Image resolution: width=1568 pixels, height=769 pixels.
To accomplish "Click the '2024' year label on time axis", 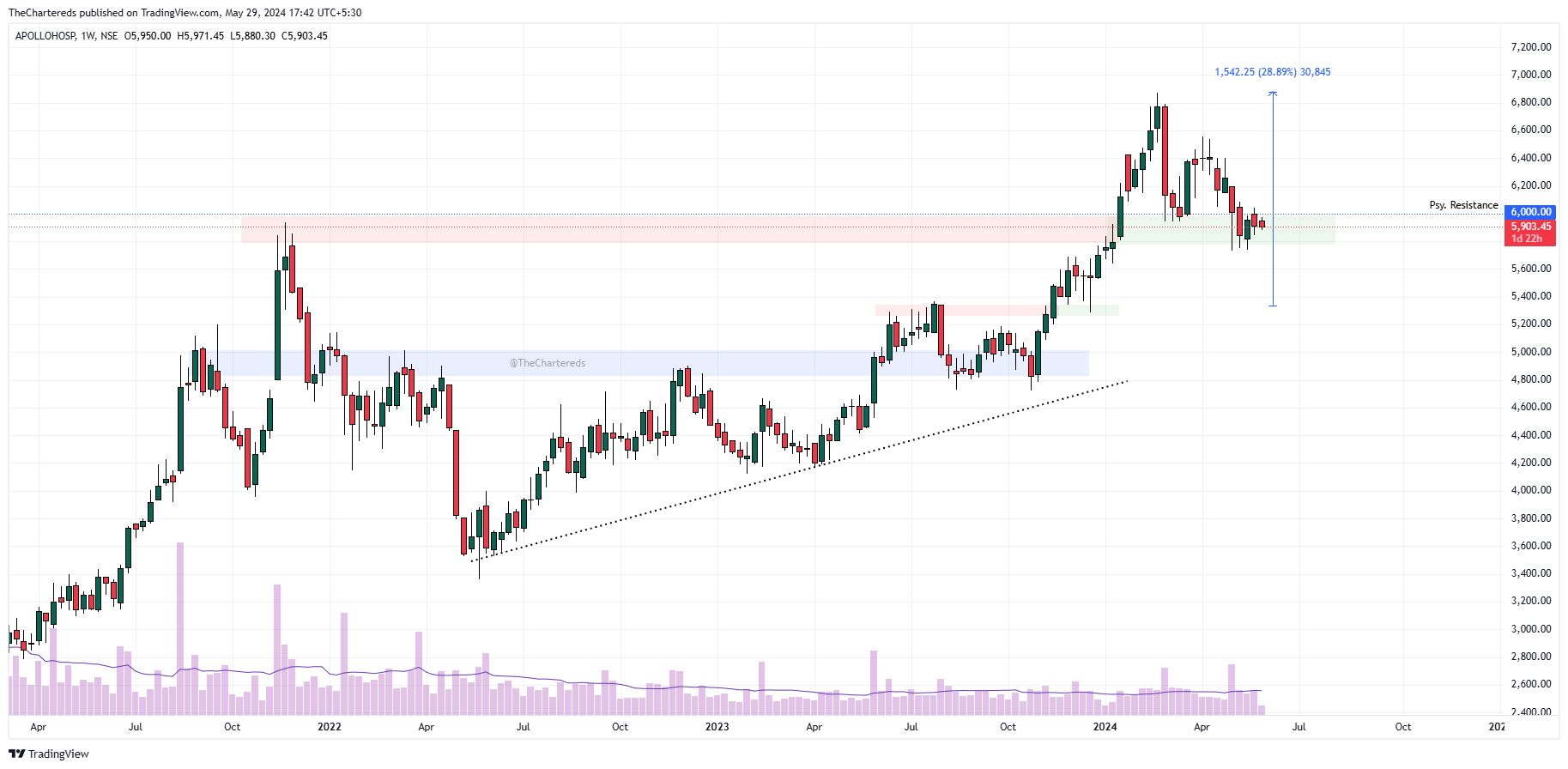I will click(1105, 727).
